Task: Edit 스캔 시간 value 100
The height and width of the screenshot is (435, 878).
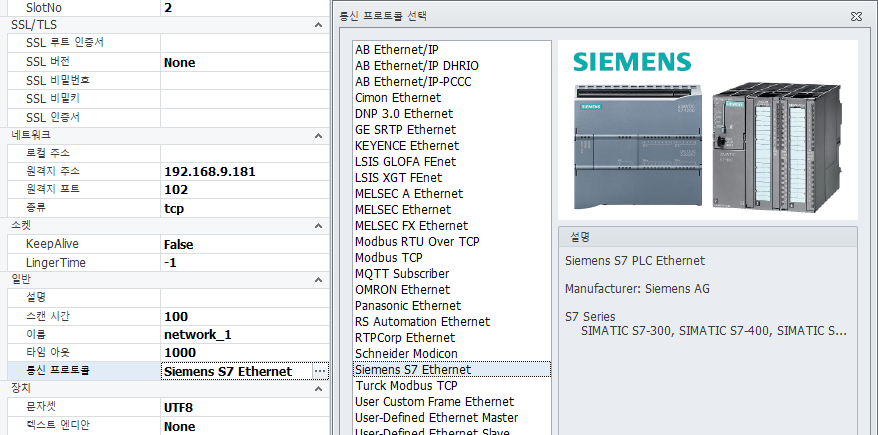Action: pos(245,316)
